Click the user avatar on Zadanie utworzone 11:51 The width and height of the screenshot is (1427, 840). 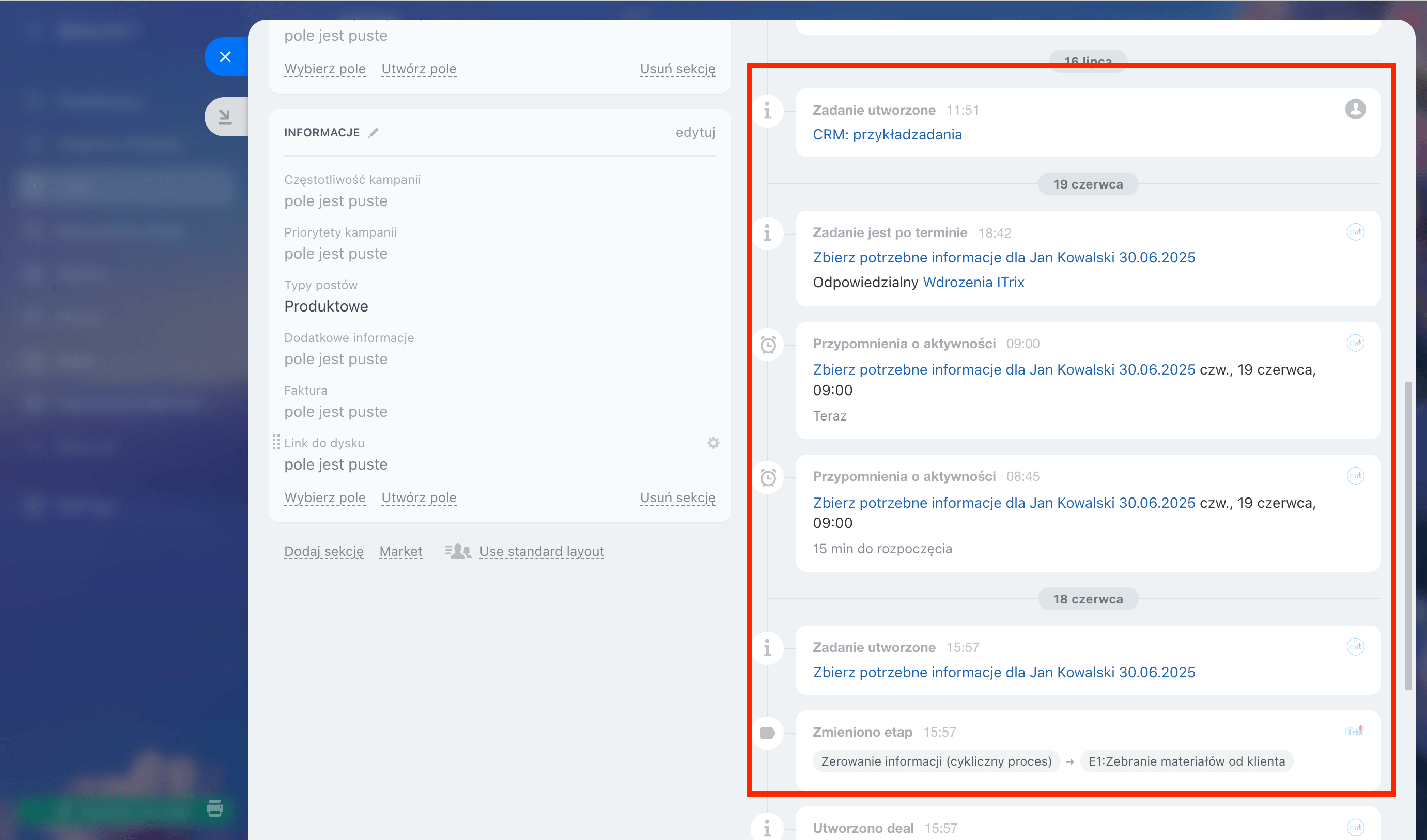[1355, 108]
